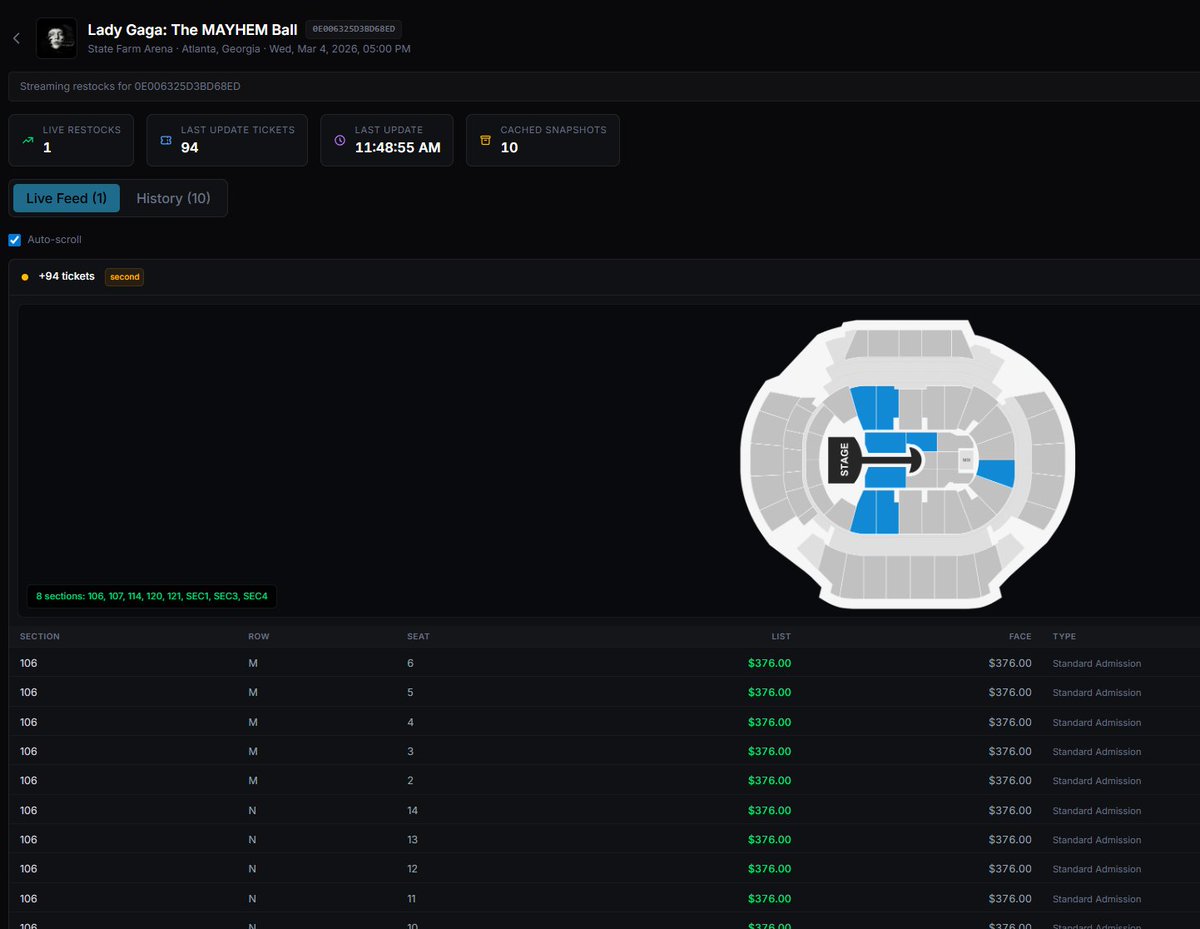This screenshot has width=1200, height=929.
Task: Click the orange archive icon in Cached Snapshots
Action: (x=485, y=140)
